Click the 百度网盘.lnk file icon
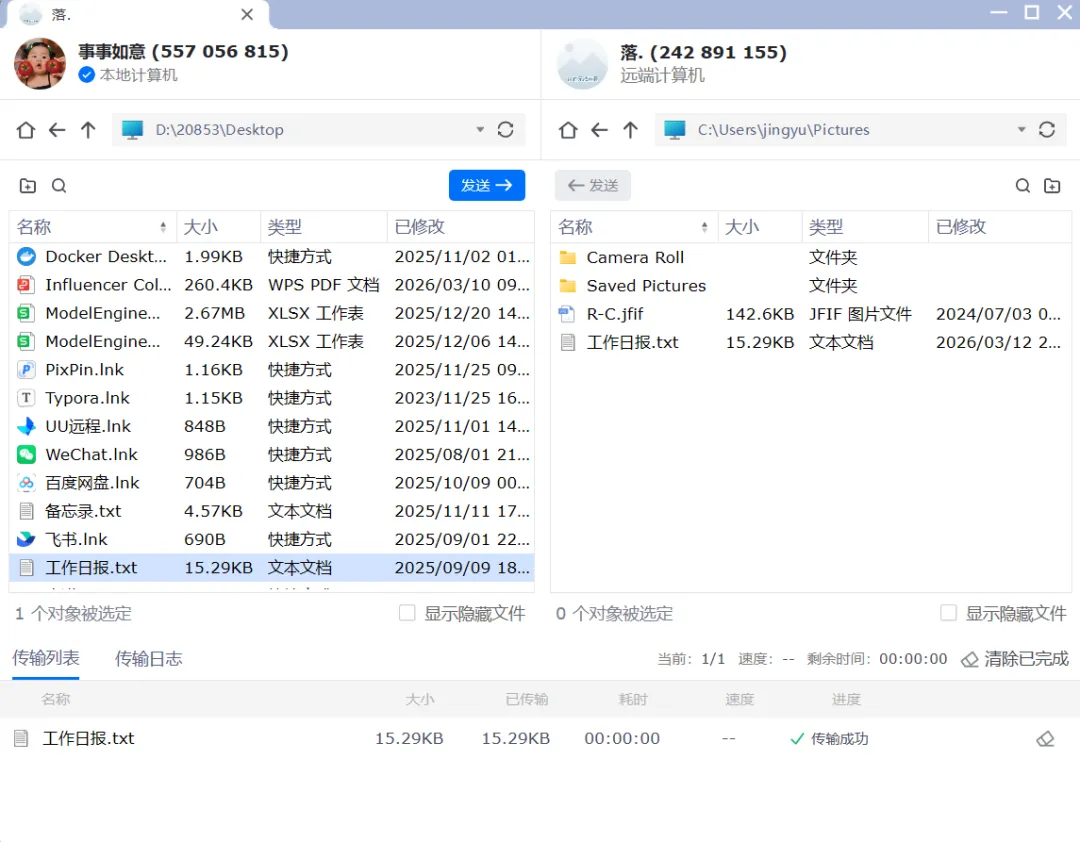Screen dimensions: 1080x842 (x=26, y=482)
